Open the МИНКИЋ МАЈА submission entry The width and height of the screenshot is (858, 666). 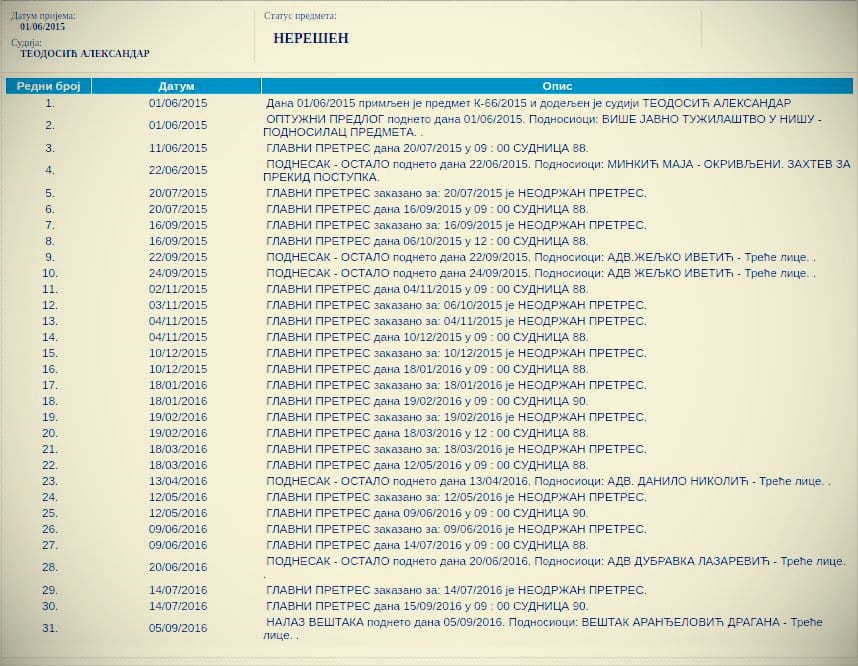(558, 170)
